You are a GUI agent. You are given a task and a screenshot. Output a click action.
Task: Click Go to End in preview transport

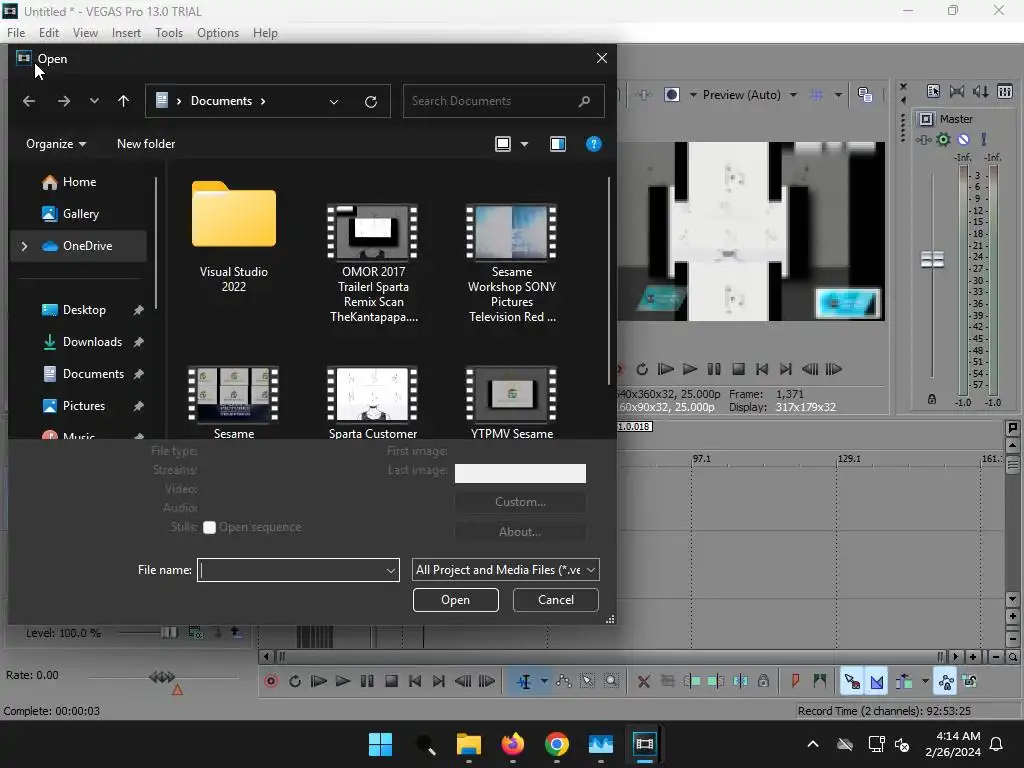[786, 369]
